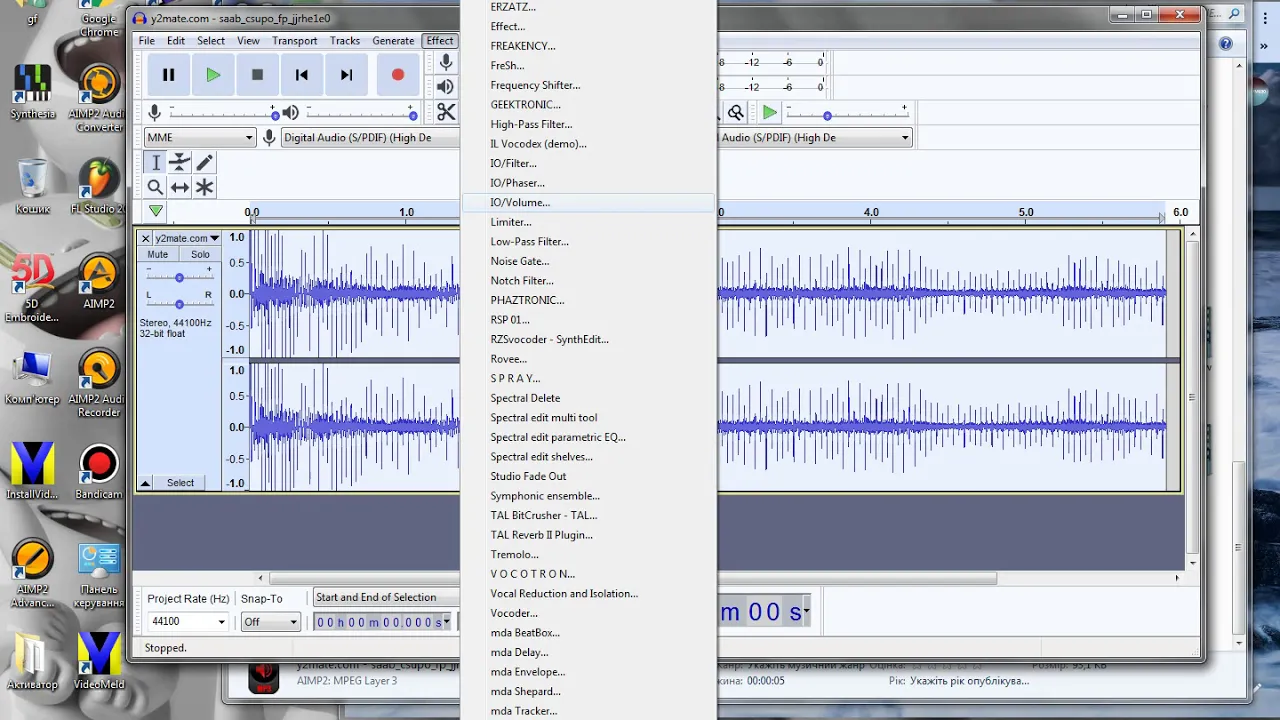Viewport: 1280px width, 720px height.
Task: Adjust the playback volume slider
Action: [361, 113]
